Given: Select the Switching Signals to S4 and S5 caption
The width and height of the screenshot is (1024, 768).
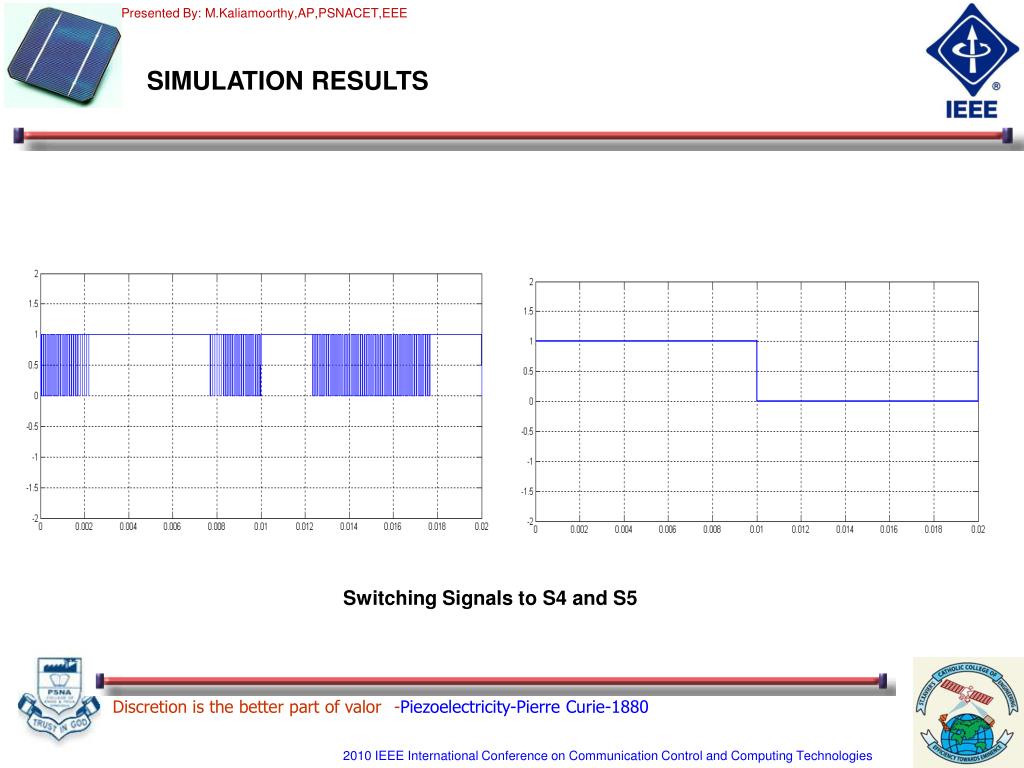Looking at the screenshot, I should 490,598.
